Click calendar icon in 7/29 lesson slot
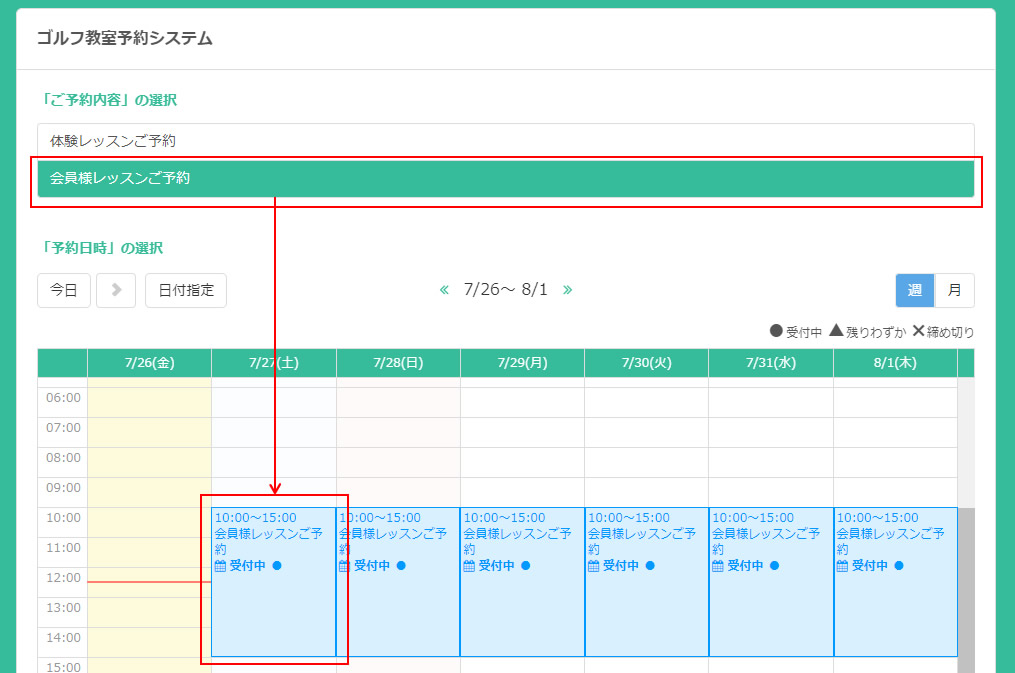This screenshot has width=1015, height=673. (469, 566)
